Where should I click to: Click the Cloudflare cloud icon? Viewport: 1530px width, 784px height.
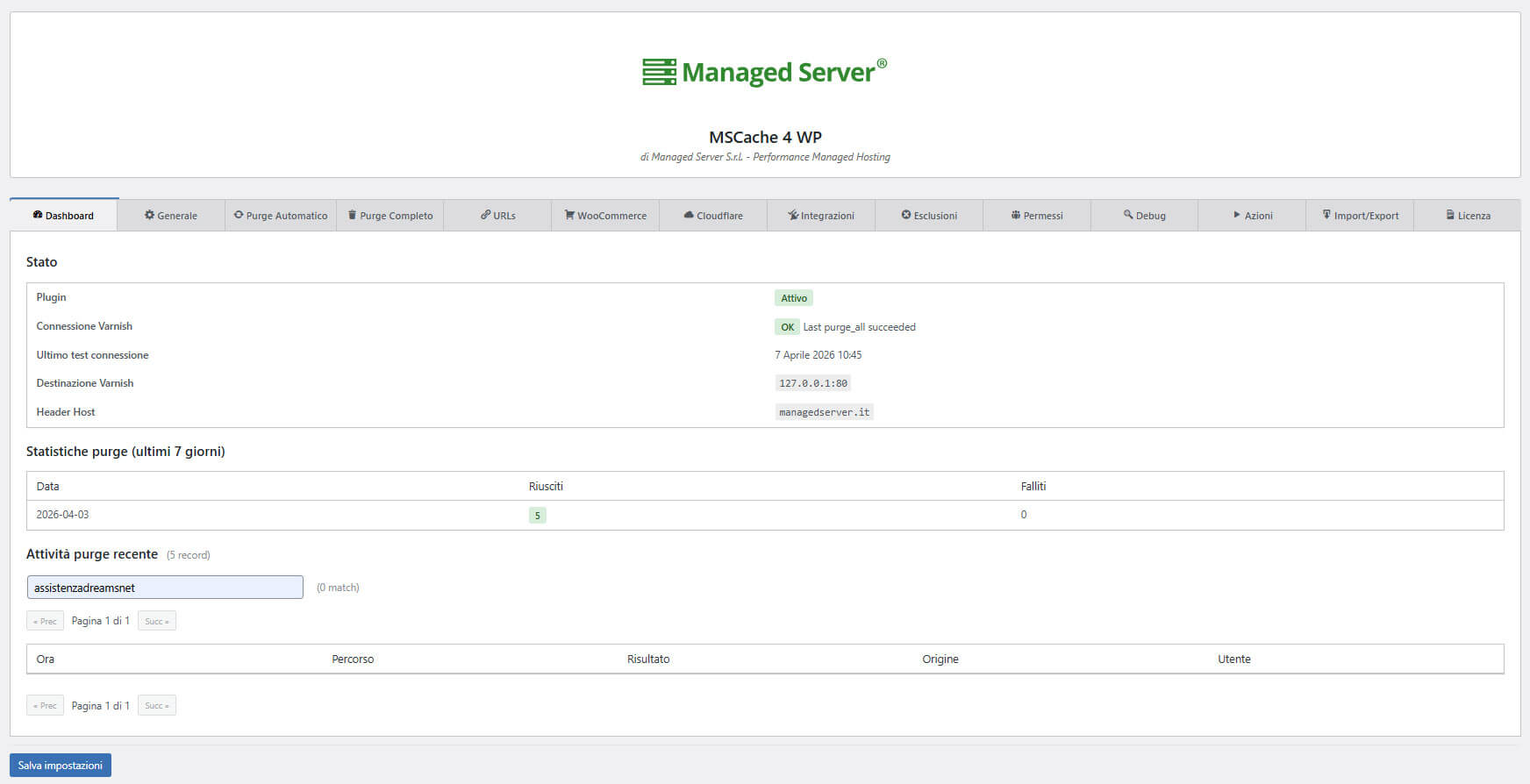pos(689,215)
